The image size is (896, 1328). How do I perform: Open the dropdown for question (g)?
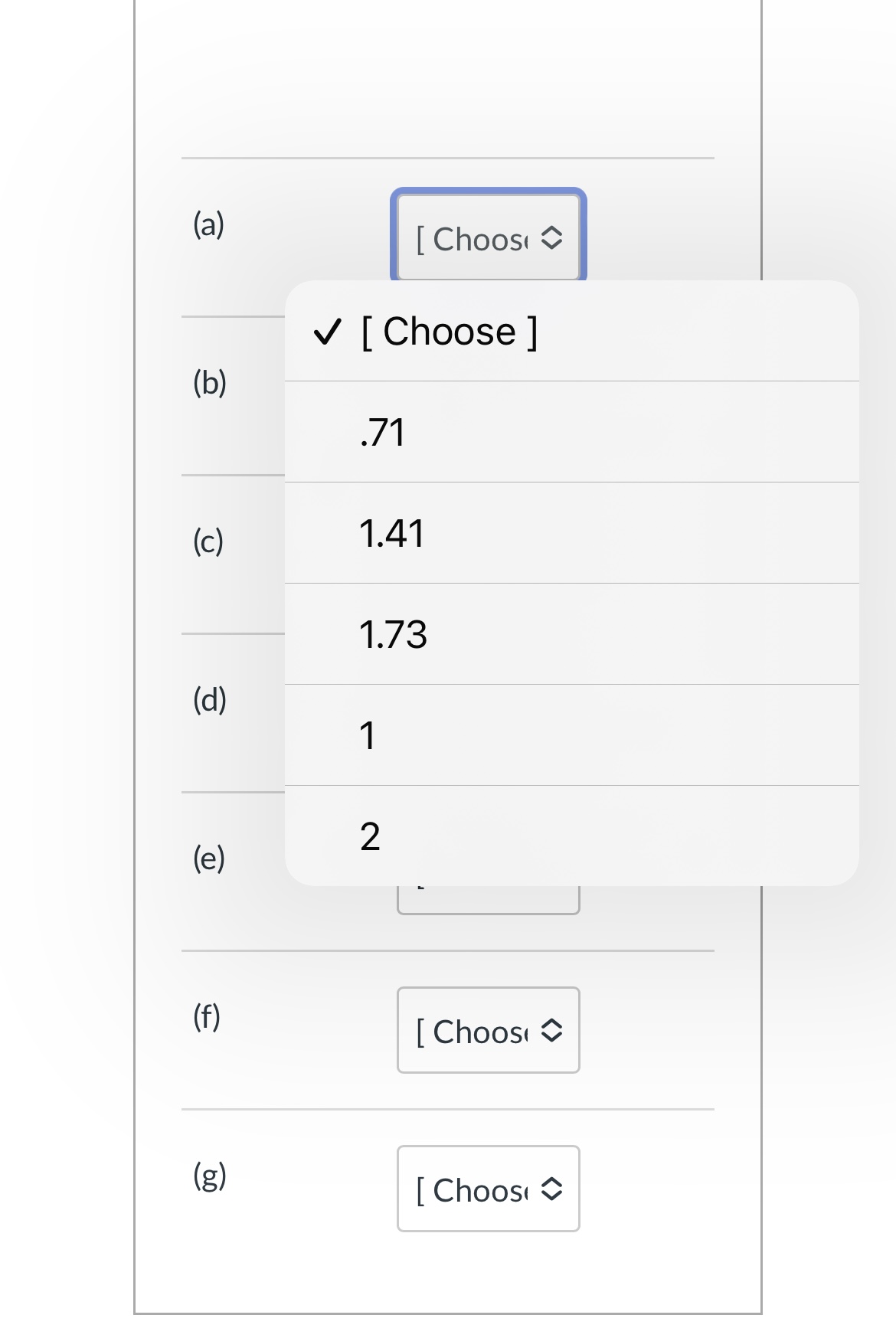(488, 1189)
